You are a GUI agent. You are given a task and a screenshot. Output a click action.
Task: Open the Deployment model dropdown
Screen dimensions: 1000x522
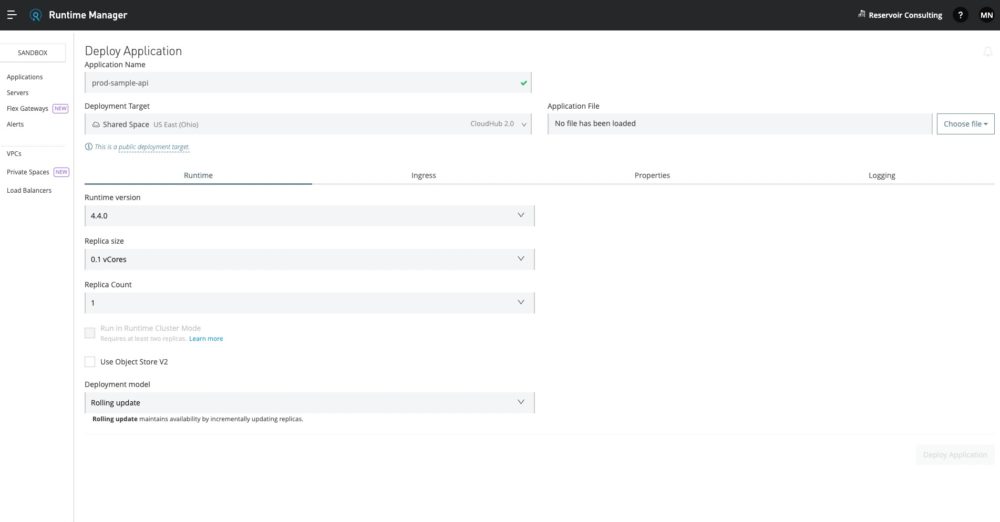(309, 403)
